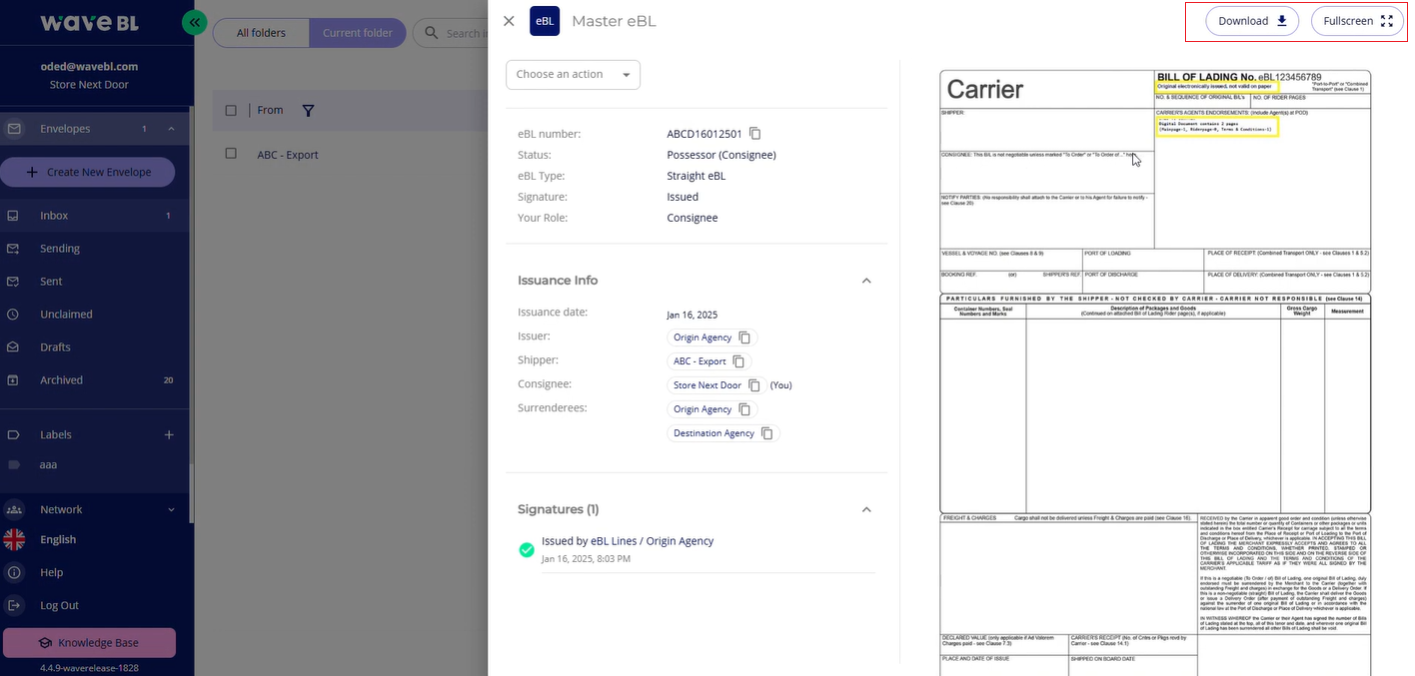Collapse the left sidebar with arrow button

click(x=195, y=22)
